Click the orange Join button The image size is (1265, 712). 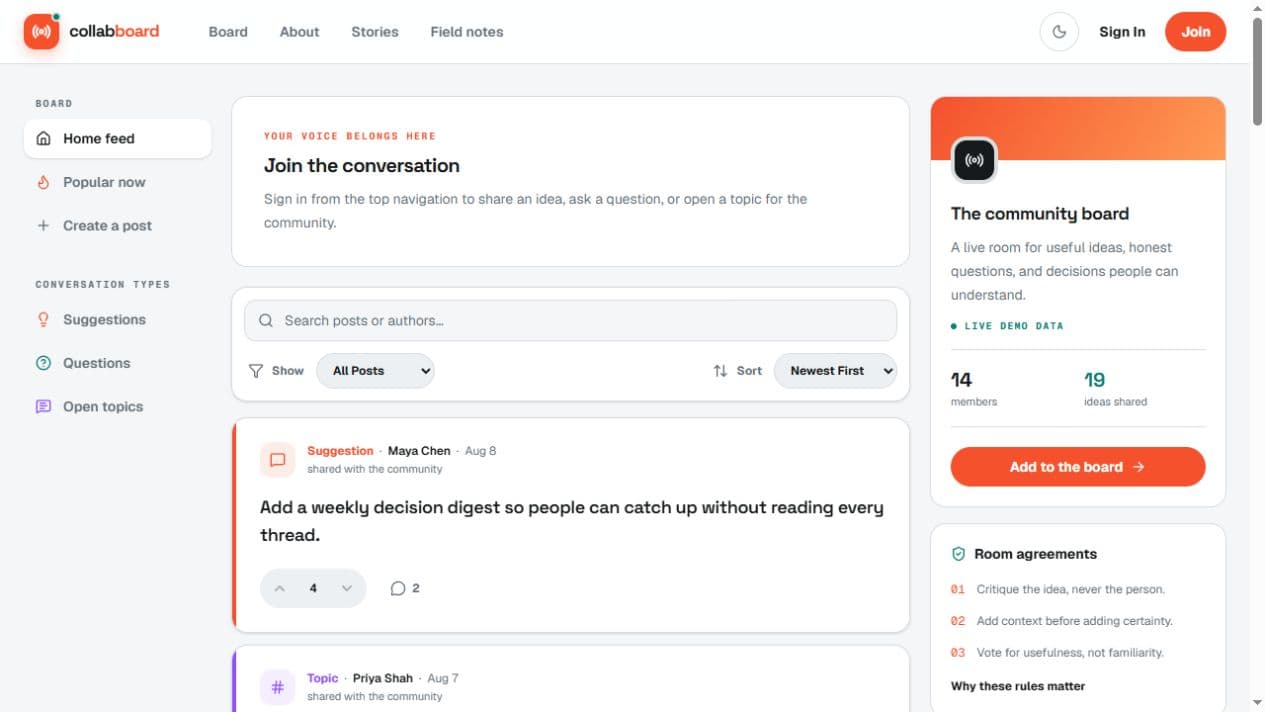point(1195,32)
